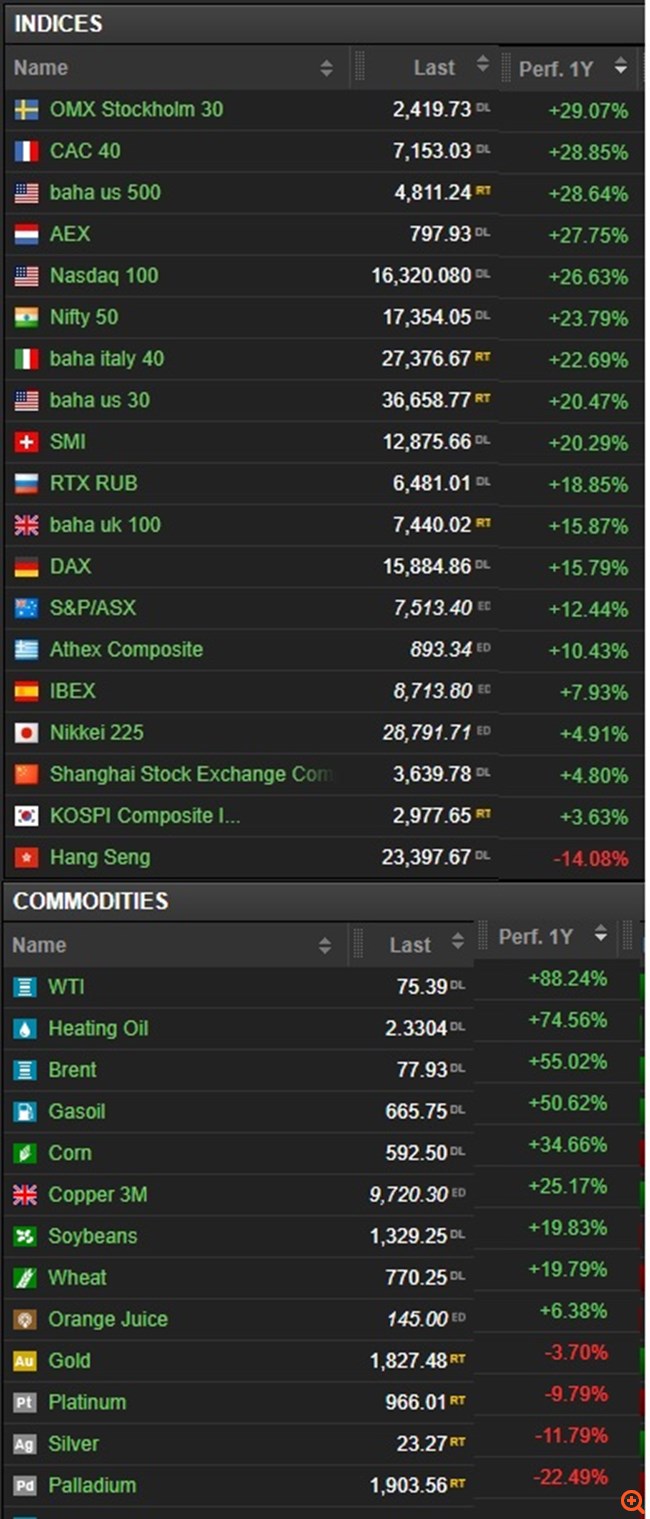650x1519 pixels.
Task: Sort indices by Name using sort arrows
Action: (326, 68)
